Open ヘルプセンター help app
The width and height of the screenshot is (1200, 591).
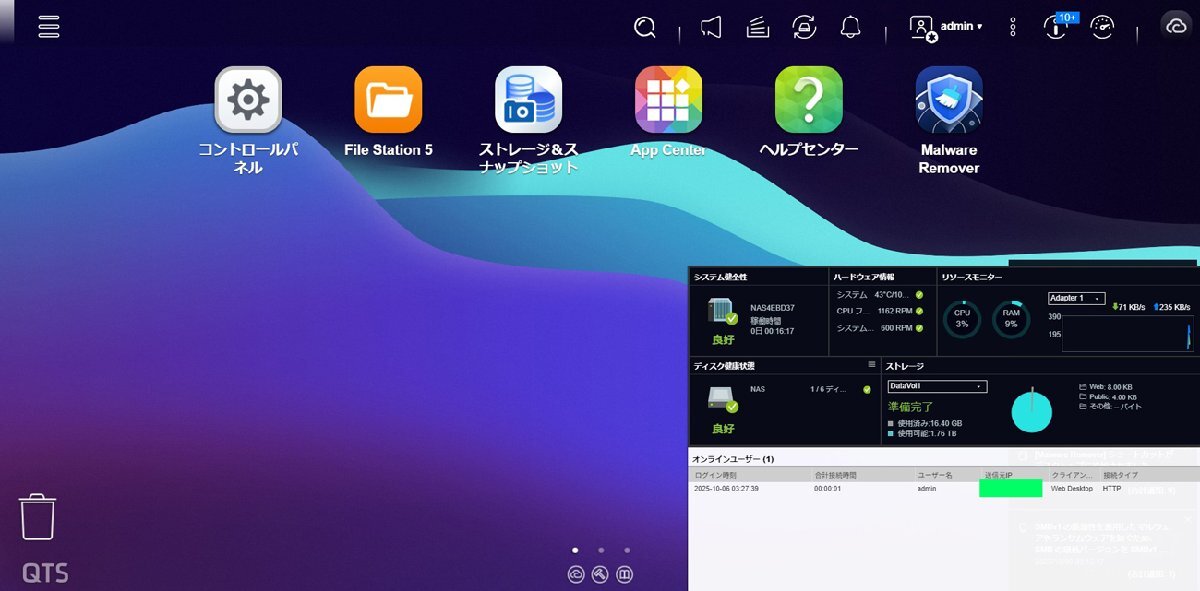click(808, 100)
